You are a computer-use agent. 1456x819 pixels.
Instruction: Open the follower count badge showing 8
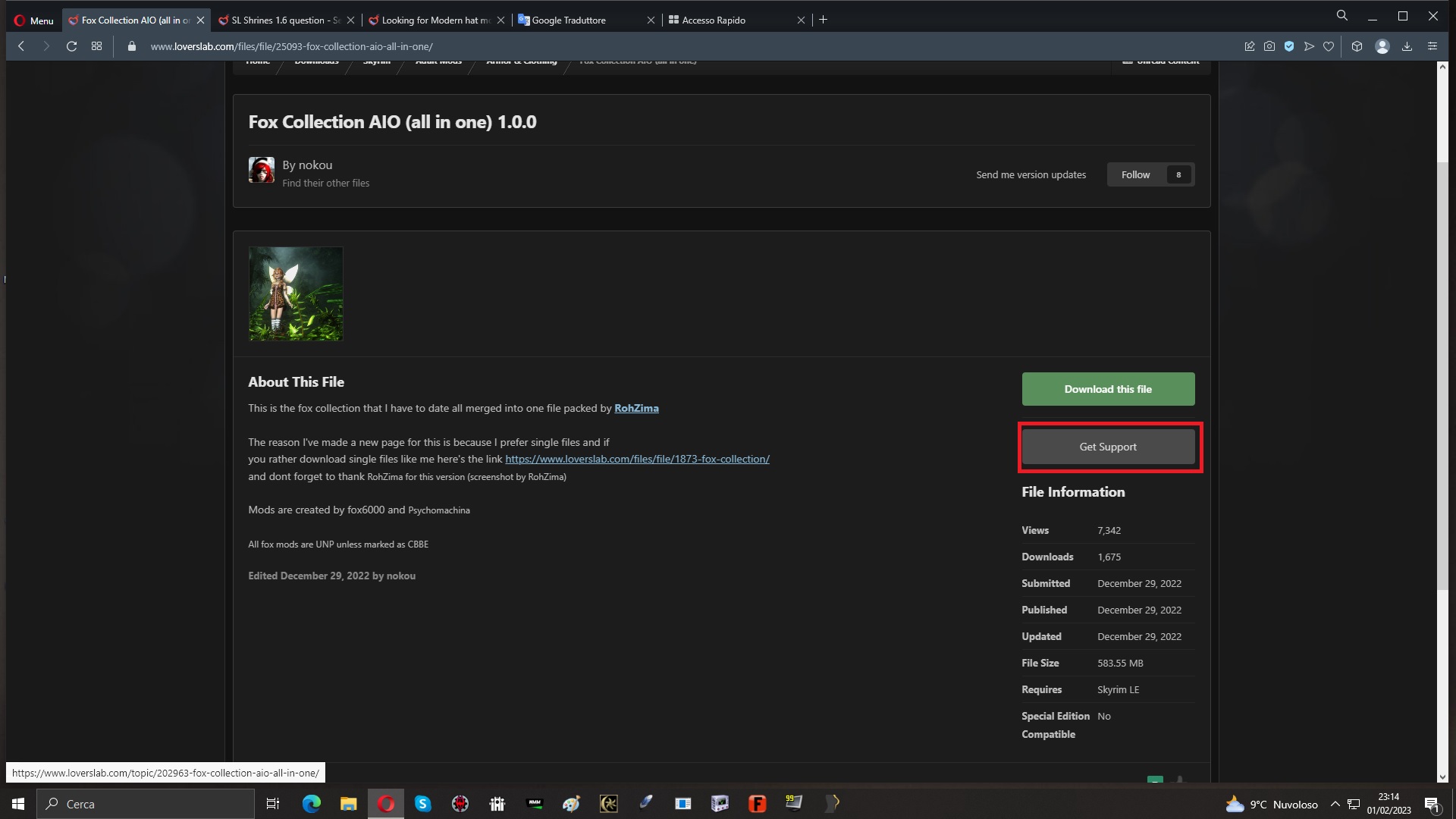pyautogui.click(x=1178, y=174)
